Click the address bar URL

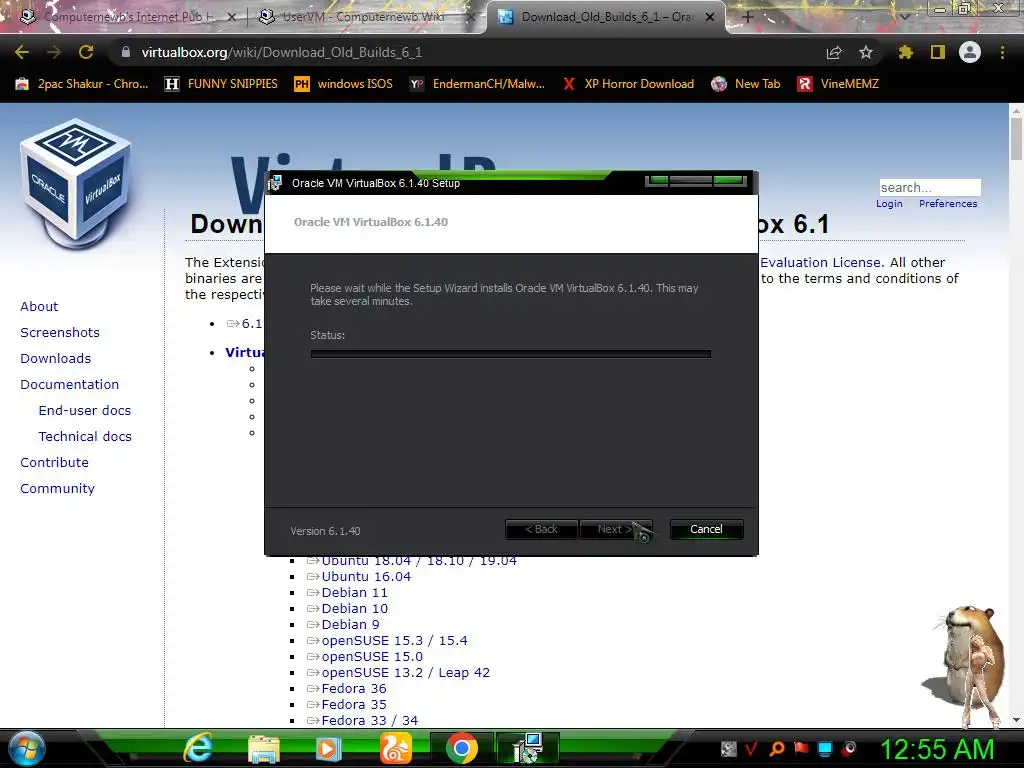pos(281,52)
